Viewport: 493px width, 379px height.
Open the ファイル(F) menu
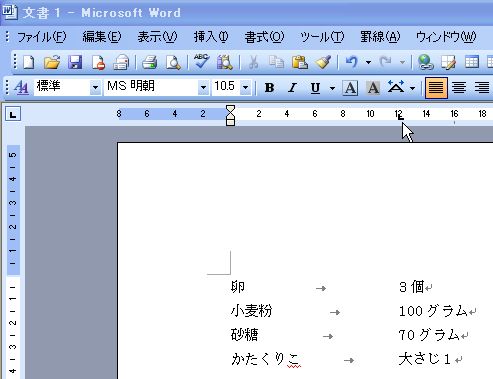(x=41, y=37)
